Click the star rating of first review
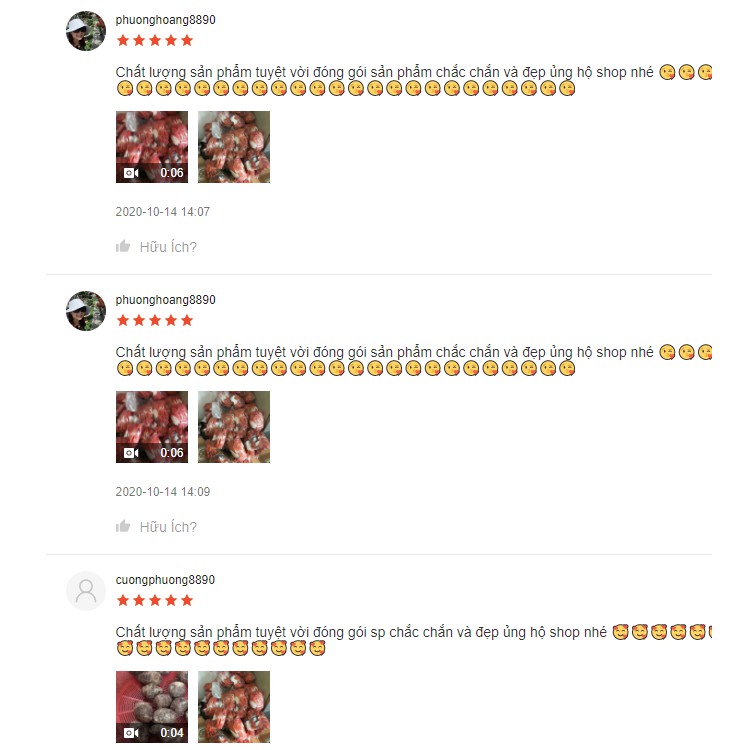Image resolution: width=750 pixels, height=750 pixels. coord(154,40)
